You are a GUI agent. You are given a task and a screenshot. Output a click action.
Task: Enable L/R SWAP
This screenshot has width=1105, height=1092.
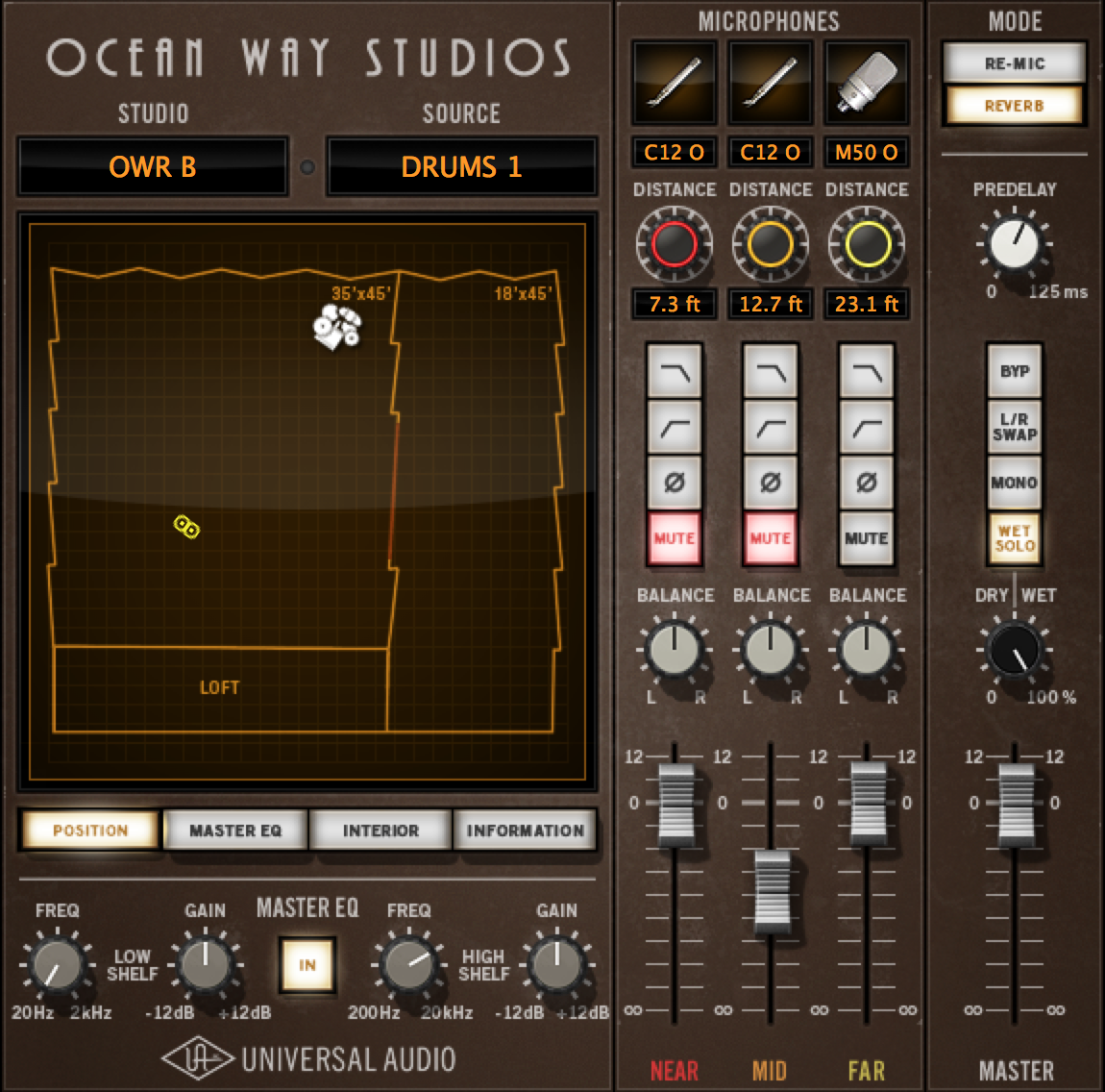1014,427
